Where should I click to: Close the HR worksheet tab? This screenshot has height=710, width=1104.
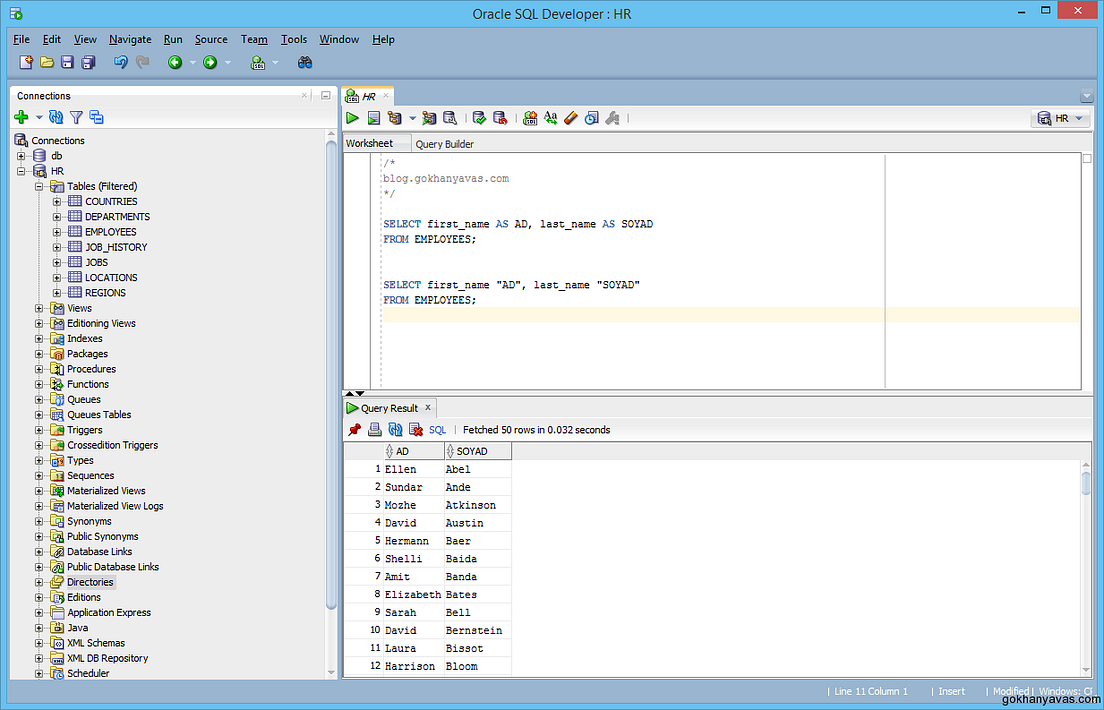point(386,96)
